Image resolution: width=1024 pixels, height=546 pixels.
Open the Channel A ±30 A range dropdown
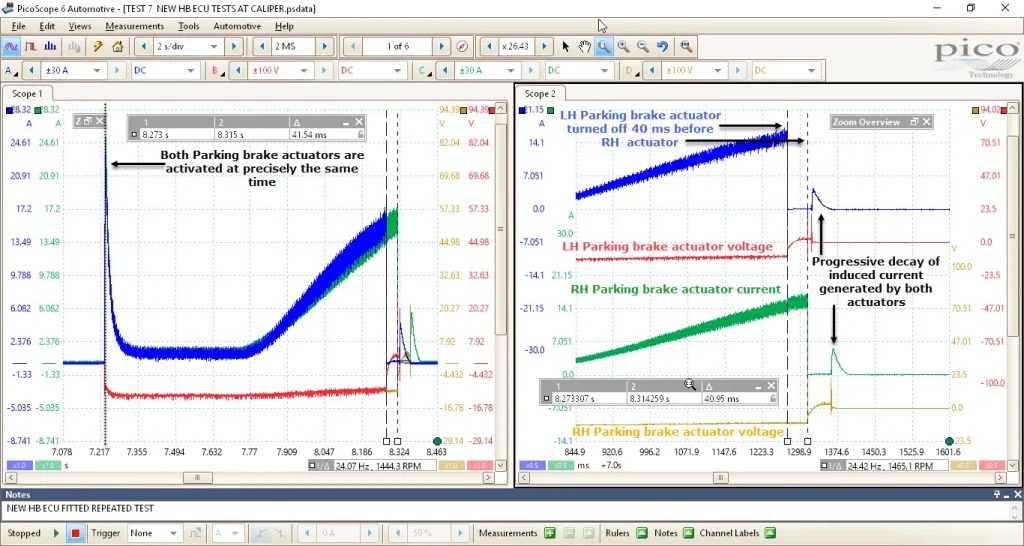coord(97,70)
